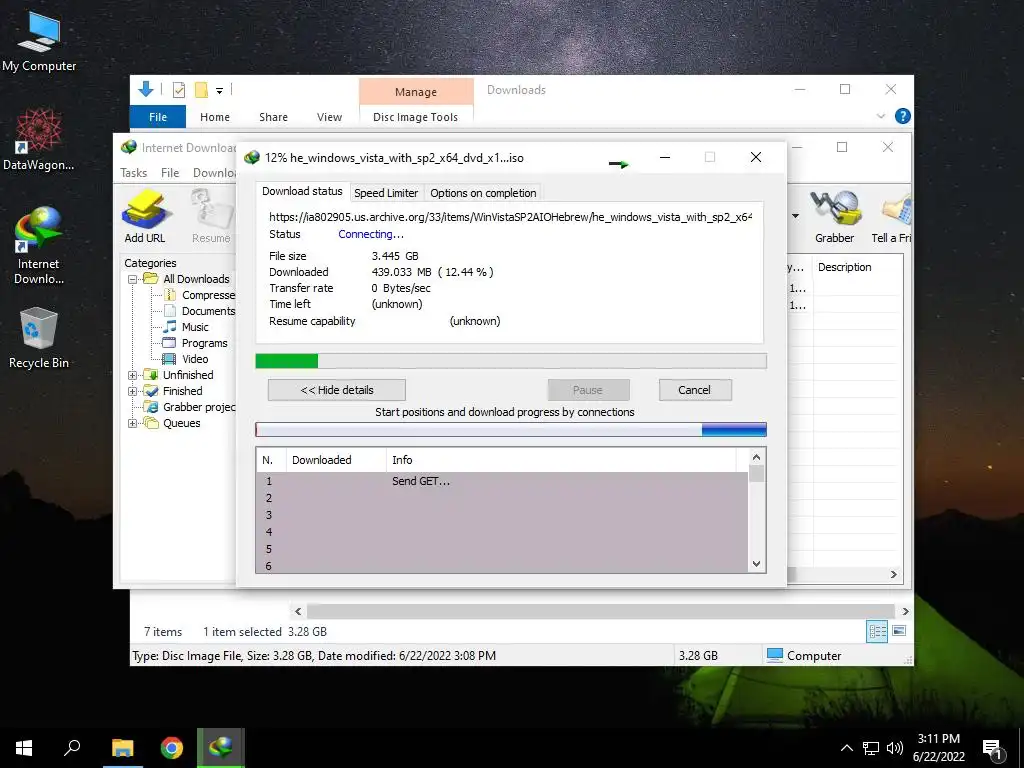Collapse the All Downloads tree node
The image size is (1024, 768).
[x=132, y=279]
